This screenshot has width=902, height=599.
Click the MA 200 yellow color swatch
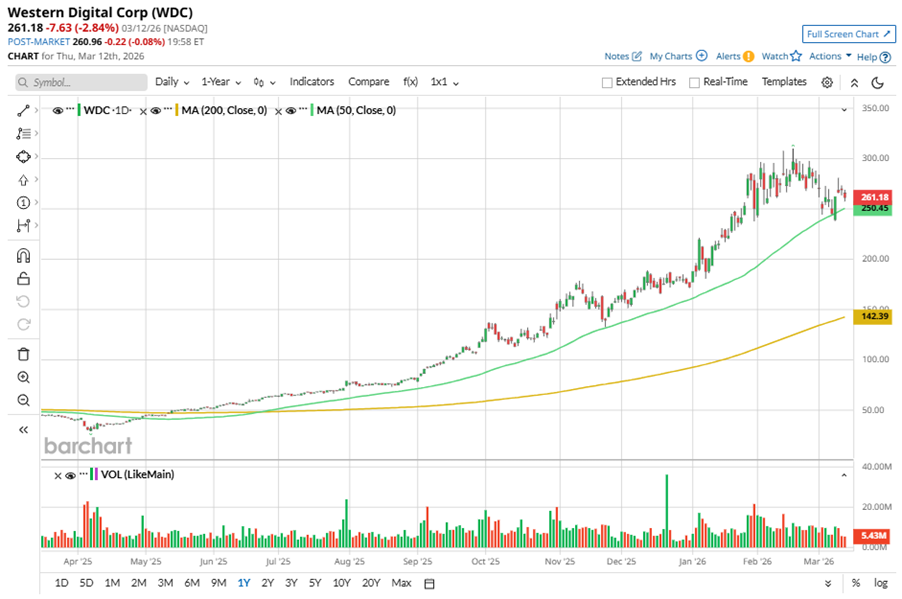click(177, 110)
